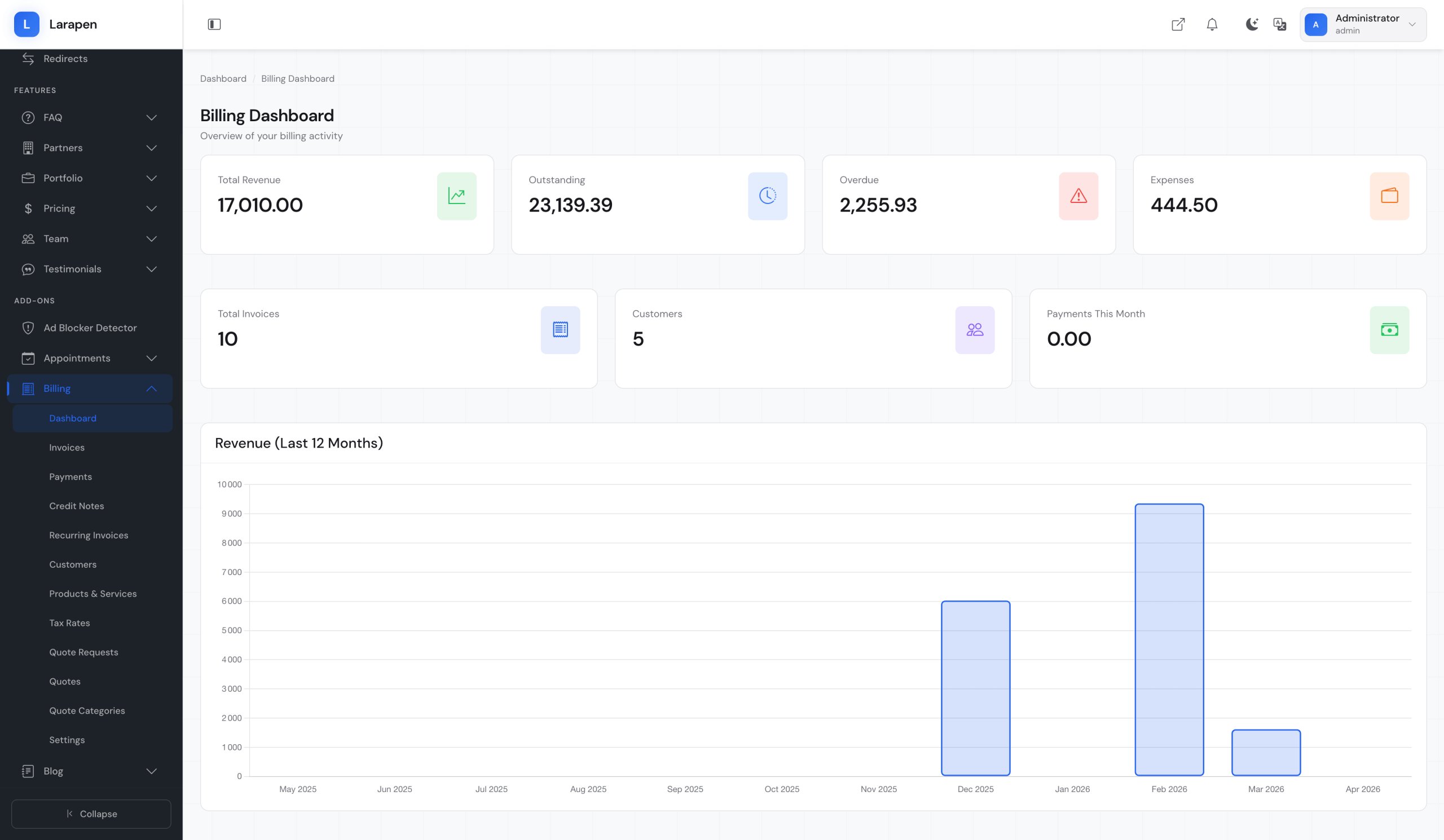This screenshot has width=1444, height=840.
Task: Expand the Appointments sidebar menu
Action: pyautogui.click(x=90, y=358)
